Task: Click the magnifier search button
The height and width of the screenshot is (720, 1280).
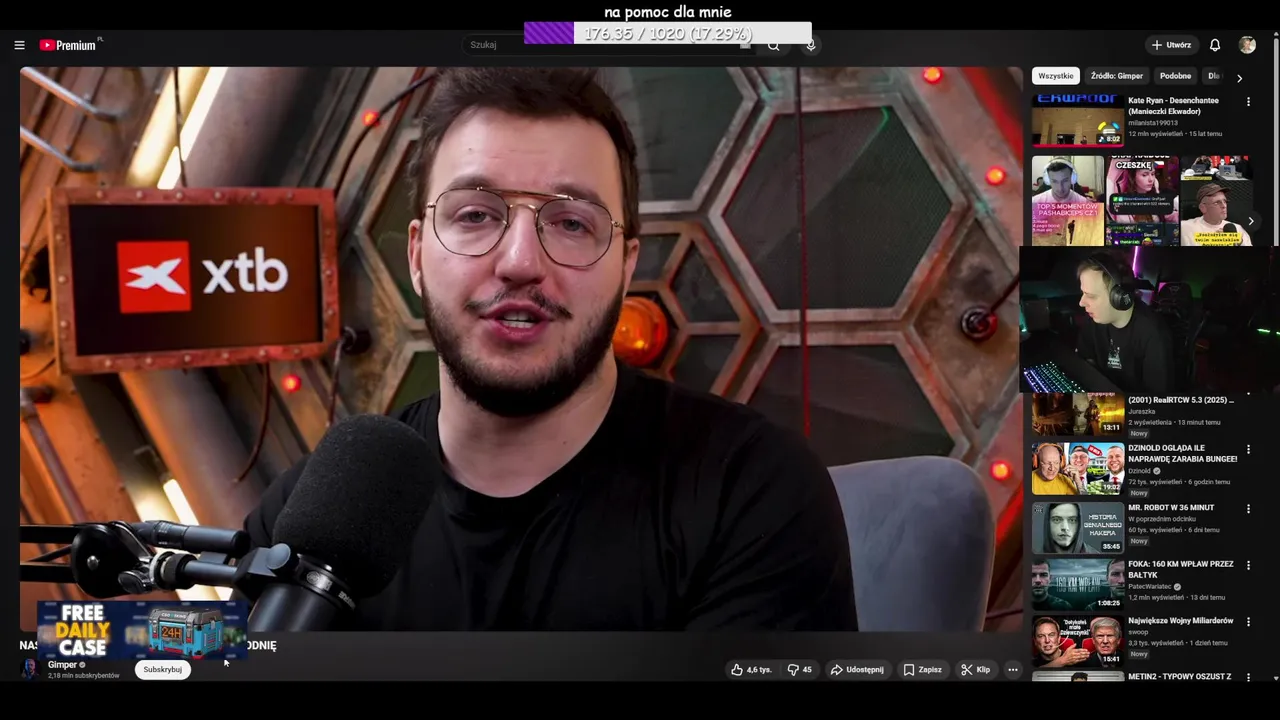Action: (x=773, y=46)
